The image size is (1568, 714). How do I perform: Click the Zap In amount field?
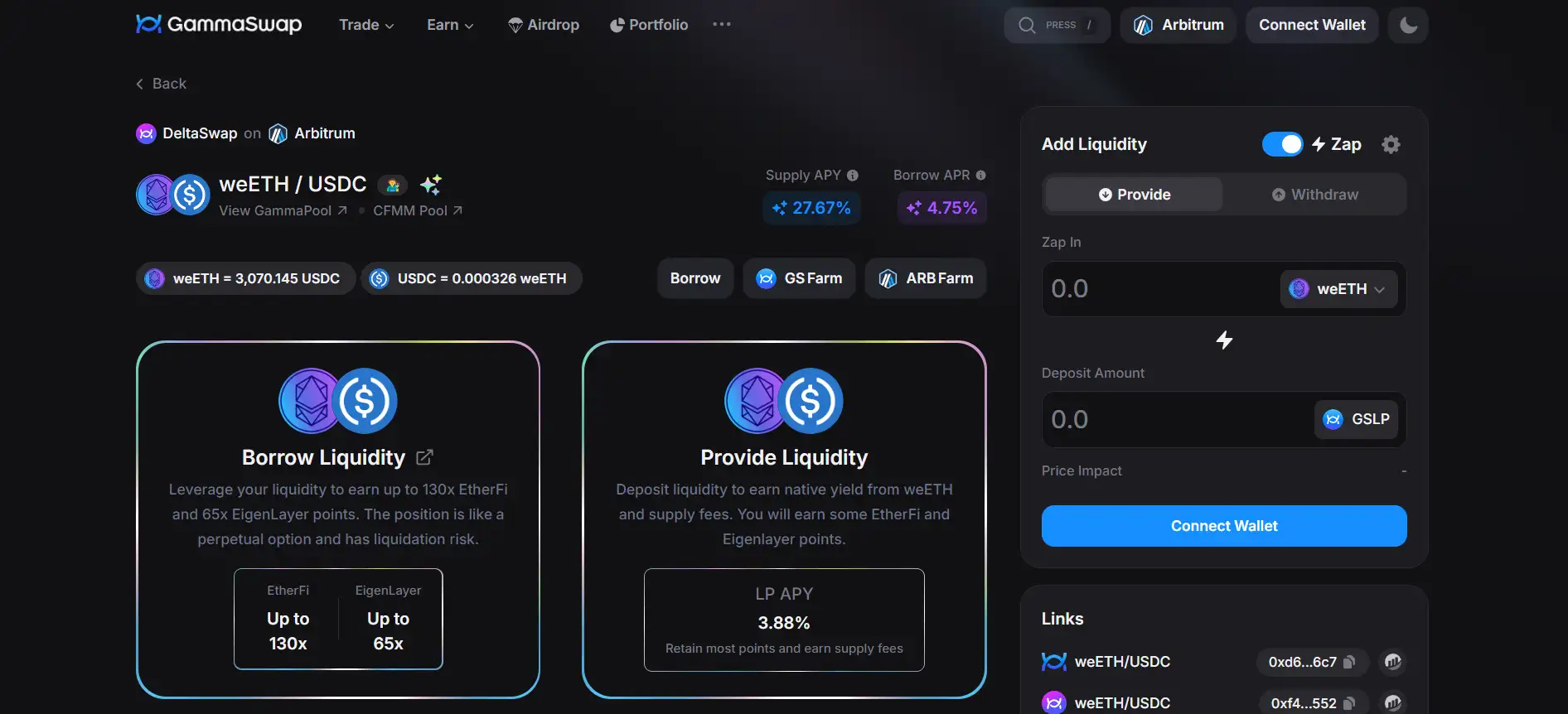click(1160, 289)
